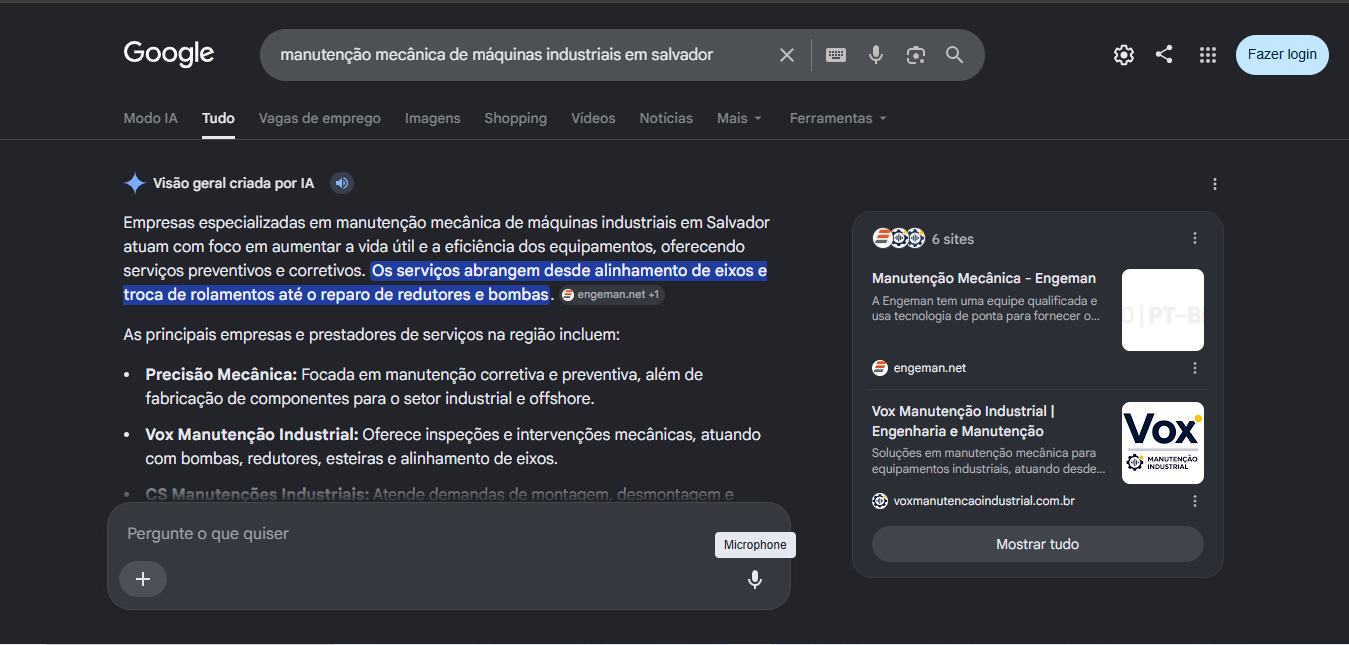Click the Vox Manutenção Industrial bullet text
Image resolution: width=1349 pixels, height=645 pixels.
454,447
